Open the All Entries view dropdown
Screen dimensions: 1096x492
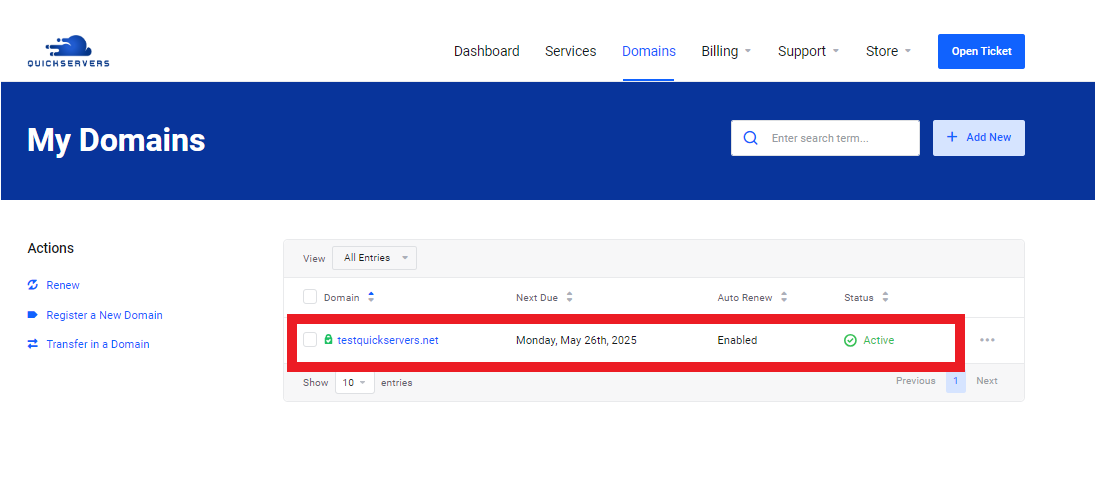pos(375,258)
